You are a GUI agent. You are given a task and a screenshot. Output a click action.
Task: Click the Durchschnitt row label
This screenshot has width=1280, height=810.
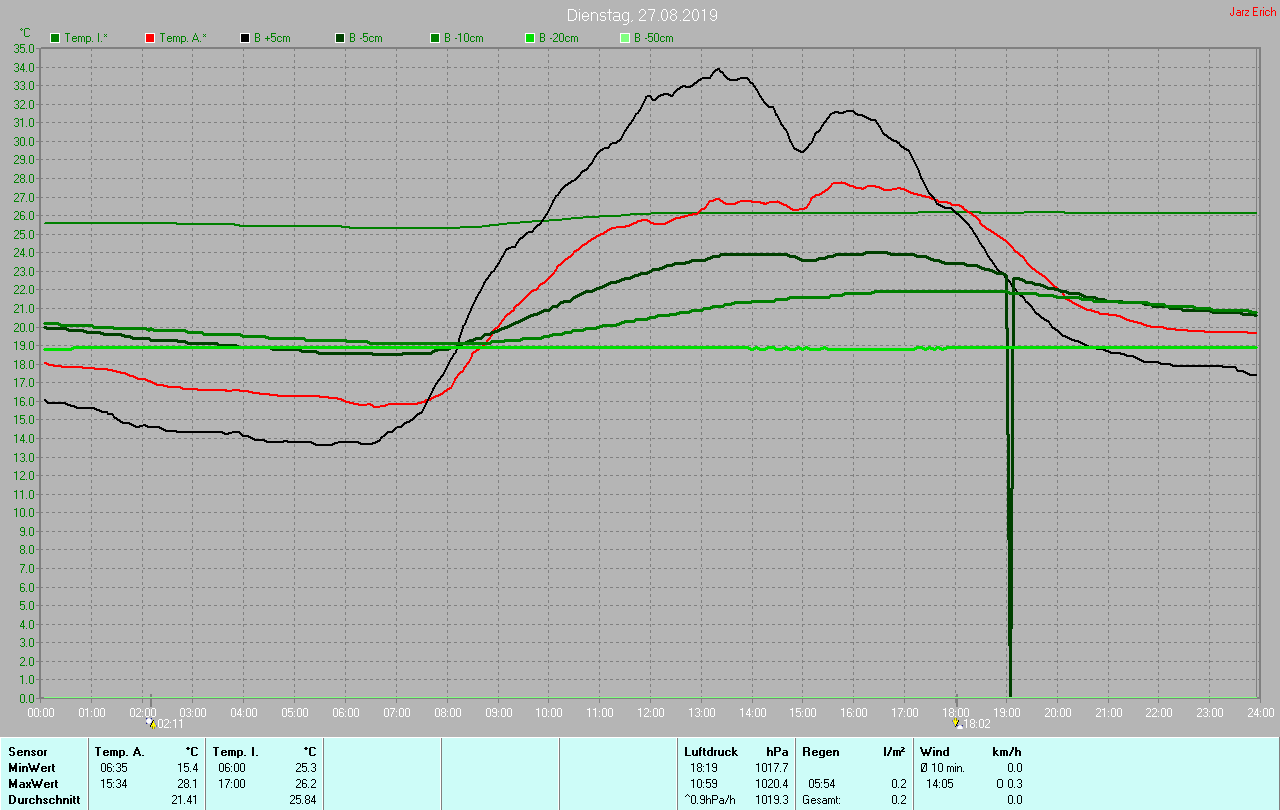pyautogui.click(x=43, y=800)
